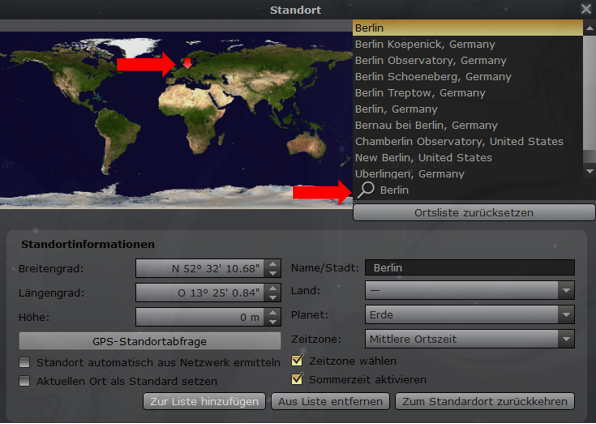The height and width of the screenshot is (424, 596).
Task: Decrease Höhe with down arrow
Action: point(273,322)
